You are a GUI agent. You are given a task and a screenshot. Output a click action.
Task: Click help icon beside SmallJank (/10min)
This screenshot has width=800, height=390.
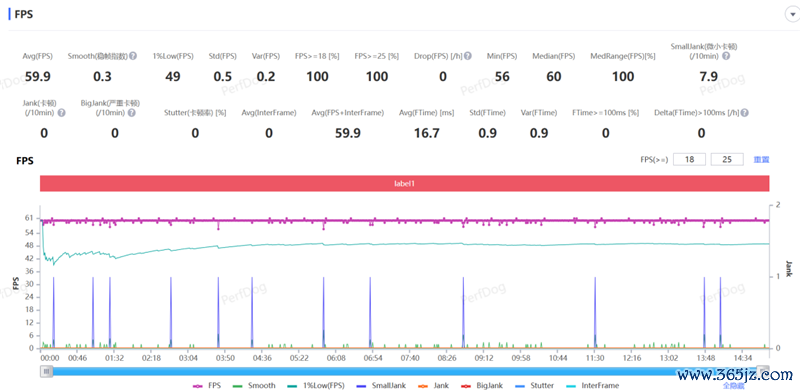click(x=726, y=56)
